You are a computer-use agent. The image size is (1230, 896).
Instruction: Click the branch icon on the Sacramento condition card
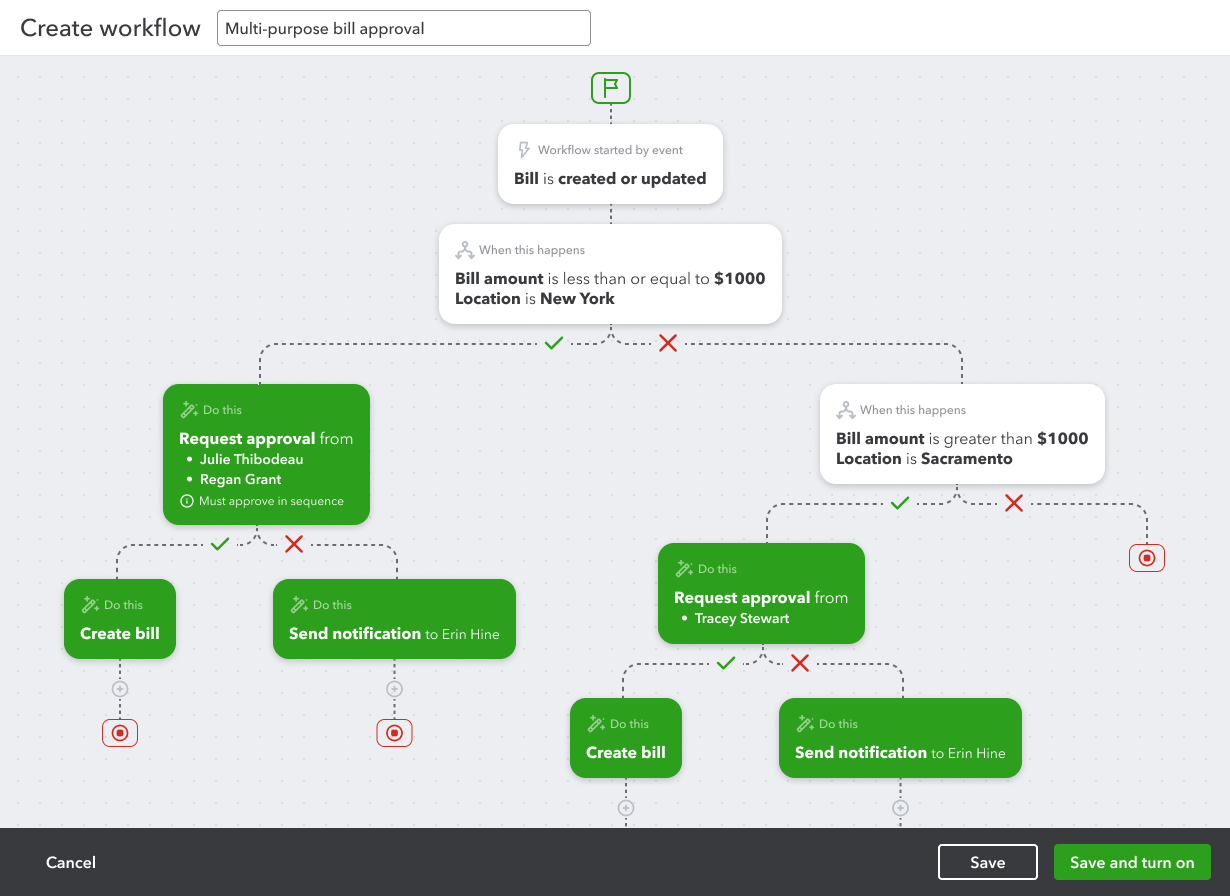(x=846, y=409)
